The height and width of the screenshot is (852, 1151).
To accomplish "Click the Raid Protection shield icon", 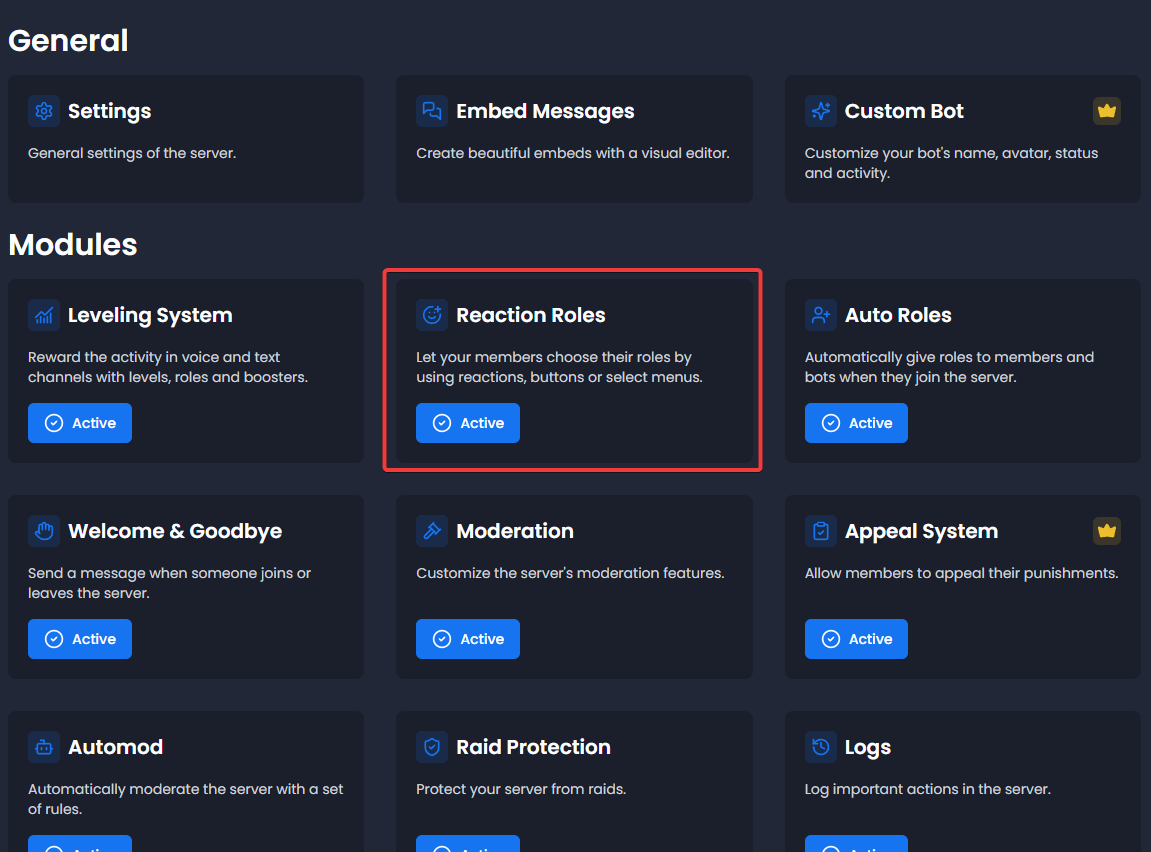I will click(432, 747).
